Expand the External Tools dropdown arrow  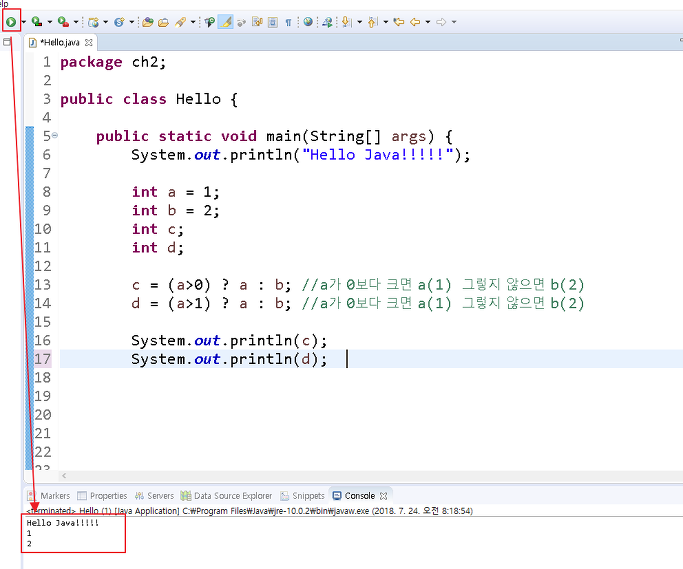point(76,21)
